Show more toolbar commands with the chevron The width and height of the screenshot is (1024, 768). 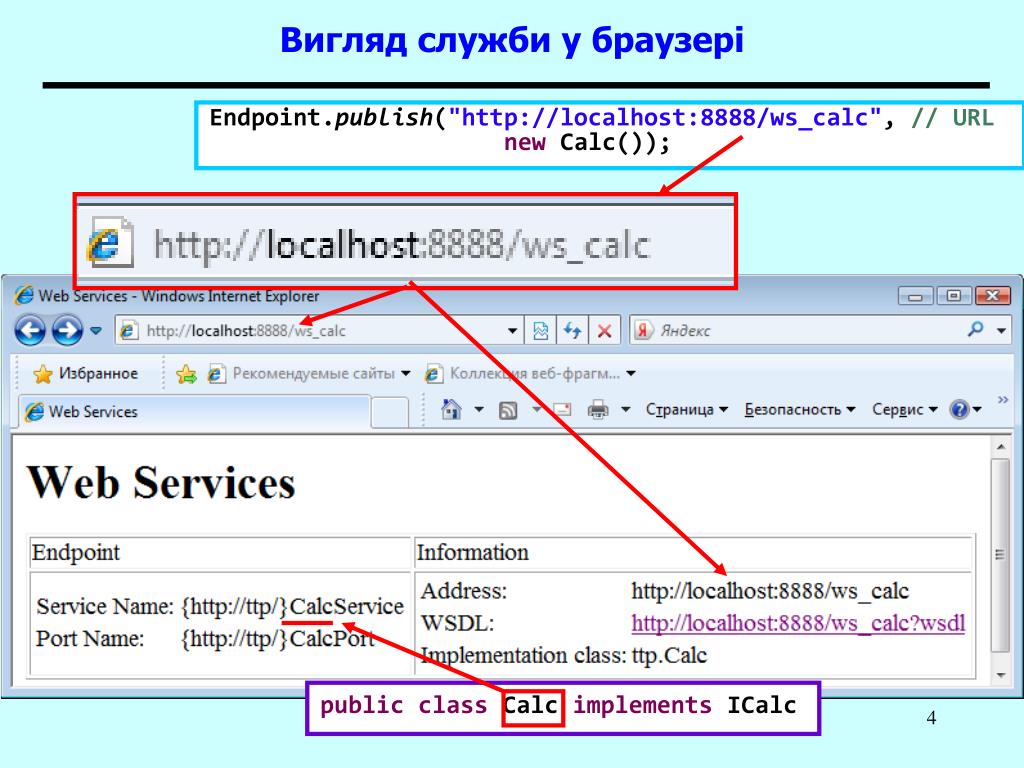1002,400
